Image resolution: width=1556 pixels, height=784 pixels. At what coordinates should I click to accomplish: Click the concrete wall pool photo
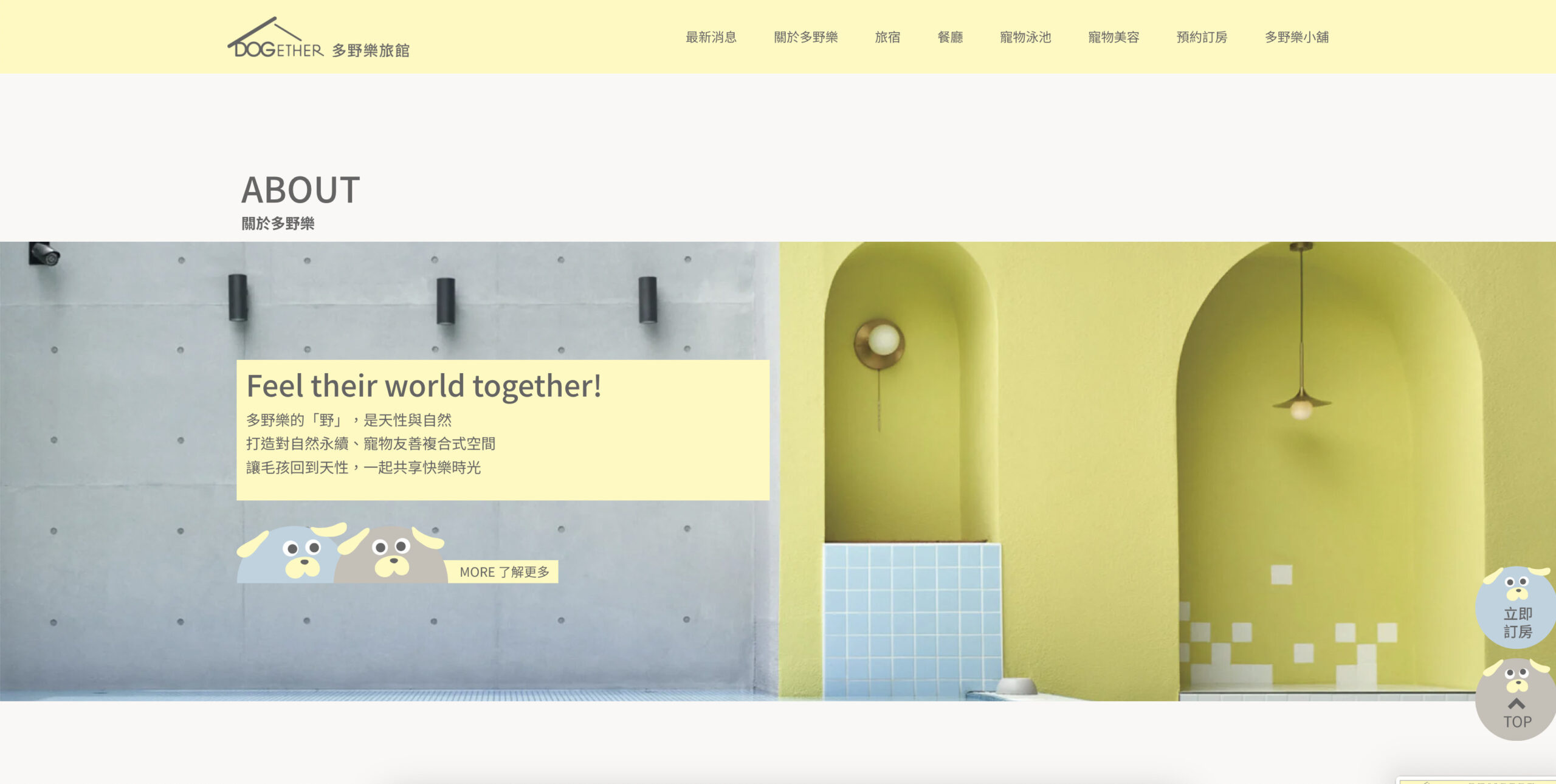pyautogui.click(x=390, y=471)
